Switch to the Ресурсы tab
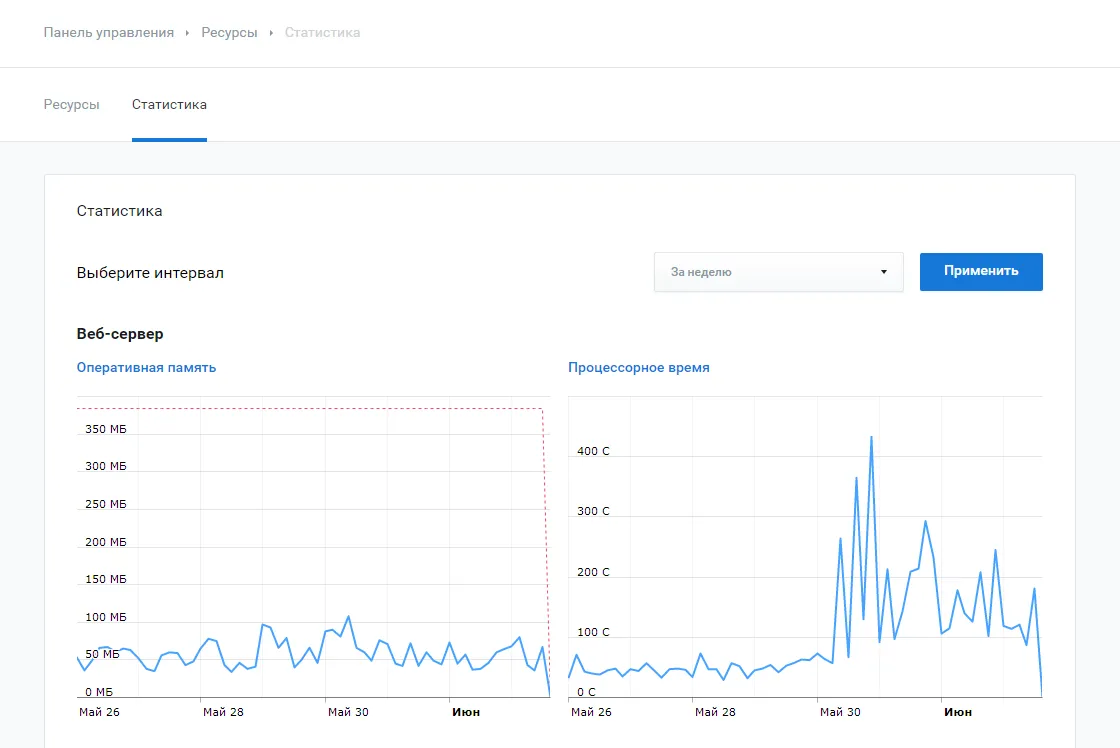 tap(71, 105)
